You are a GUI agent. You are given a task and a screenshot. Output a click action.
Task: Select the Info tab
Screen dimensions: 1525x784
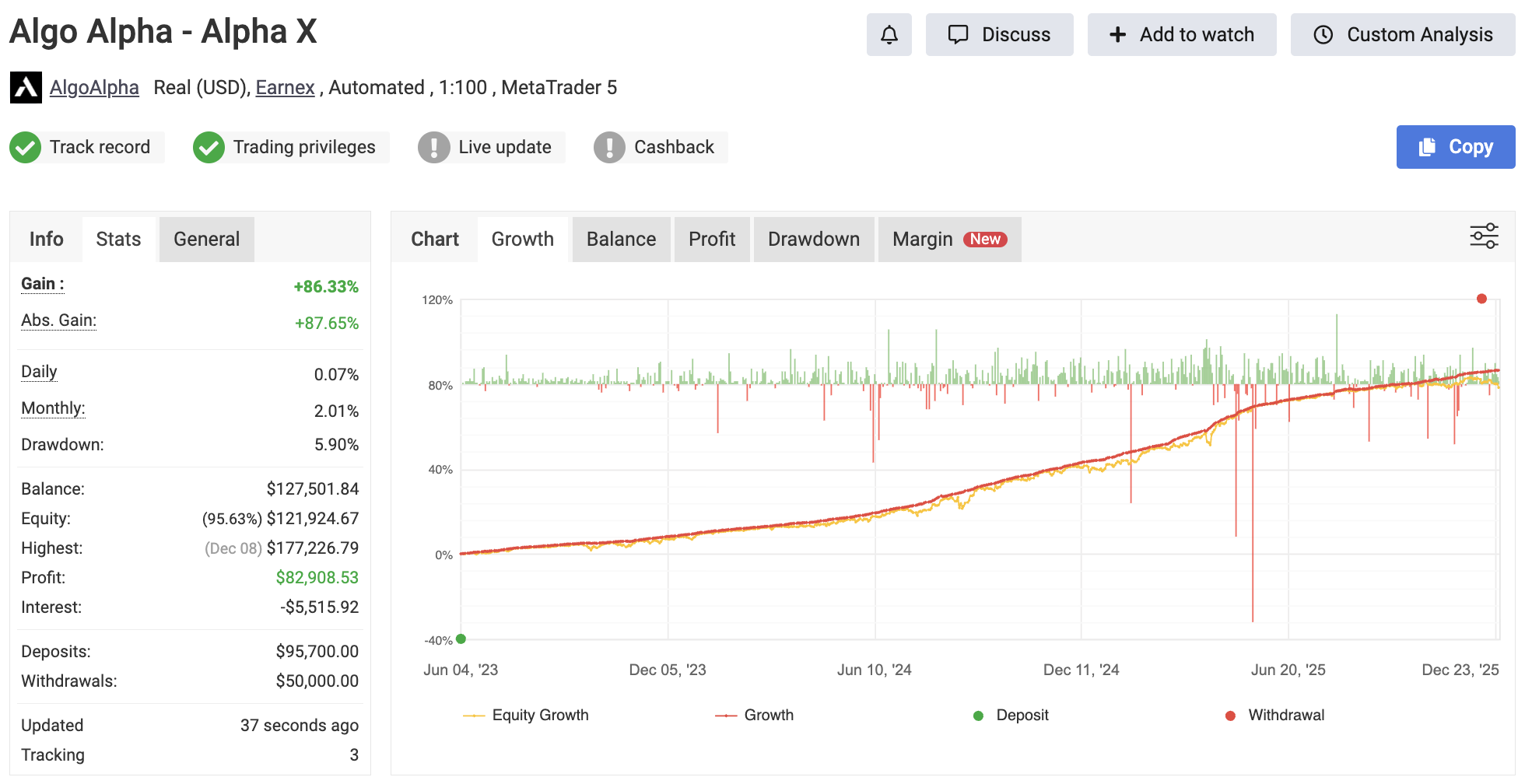(x=46, y=239)
